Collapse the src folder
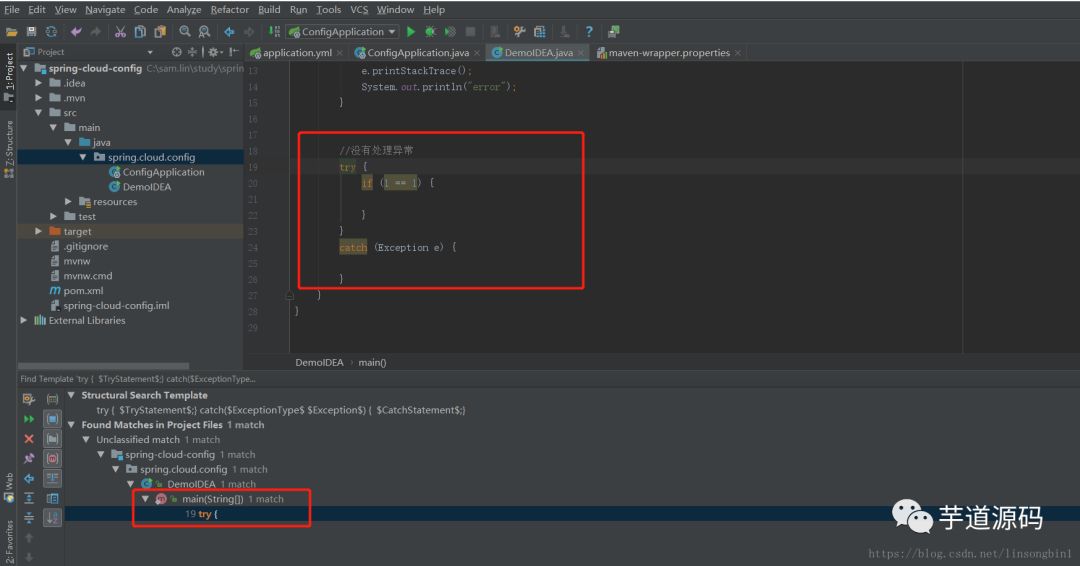This screenshot has width=1080, height=566. click(39, 113)
